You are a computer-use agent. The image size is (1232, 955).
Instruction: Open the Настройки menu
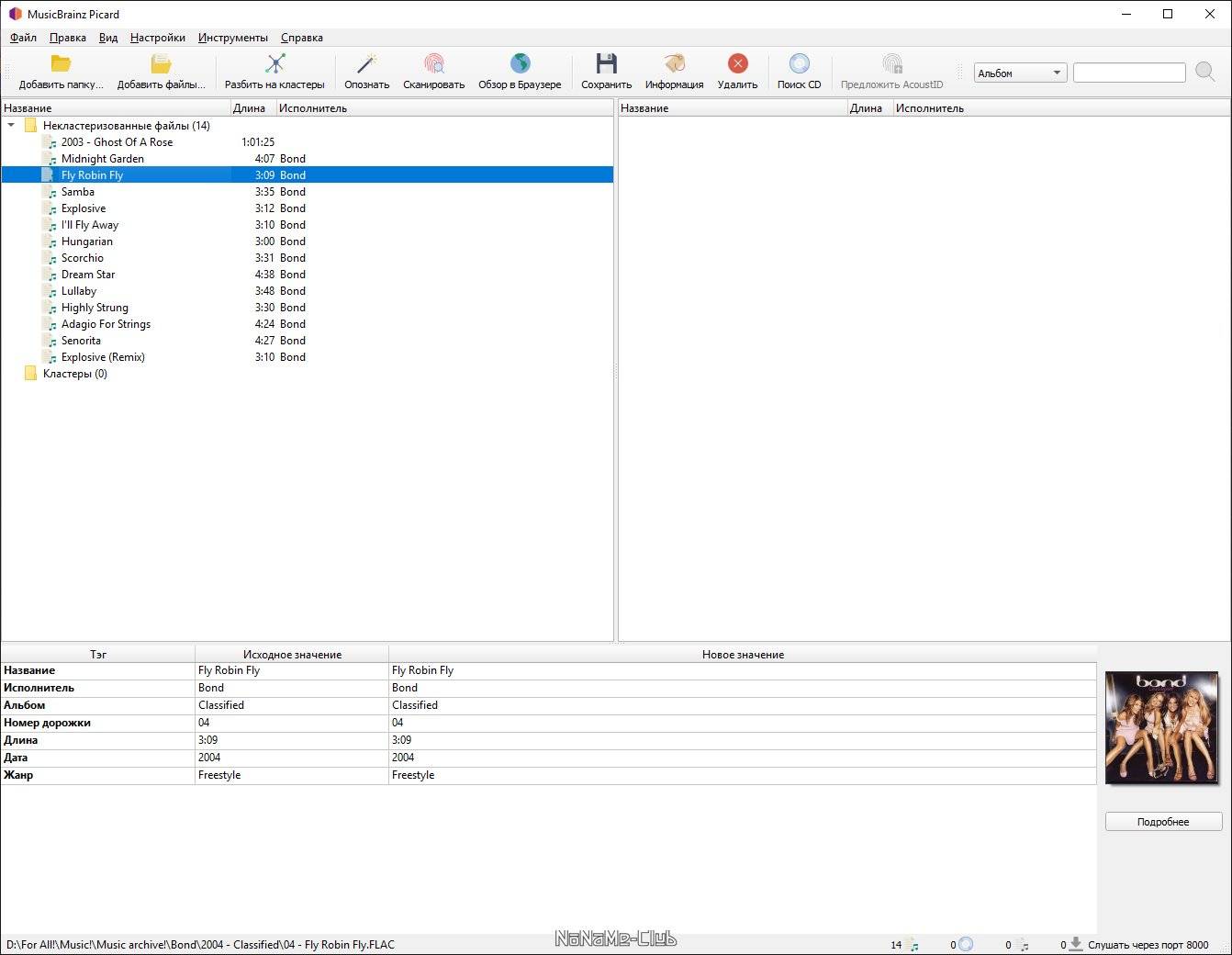(x=158, y=38)
